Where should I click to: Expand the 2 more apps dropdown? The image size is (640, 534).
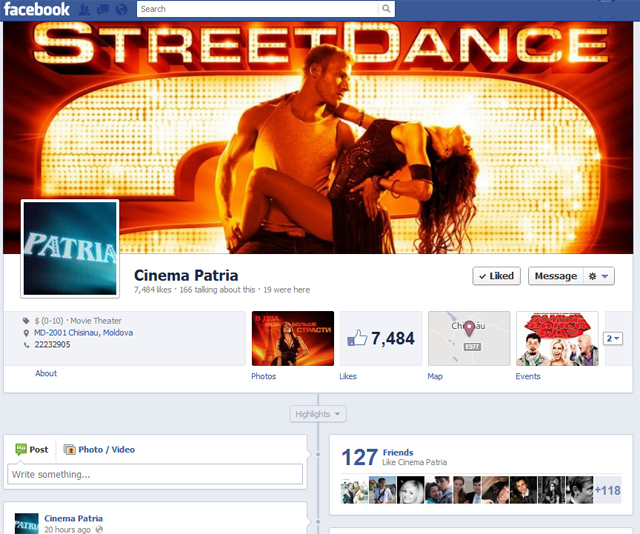point(613,338)
